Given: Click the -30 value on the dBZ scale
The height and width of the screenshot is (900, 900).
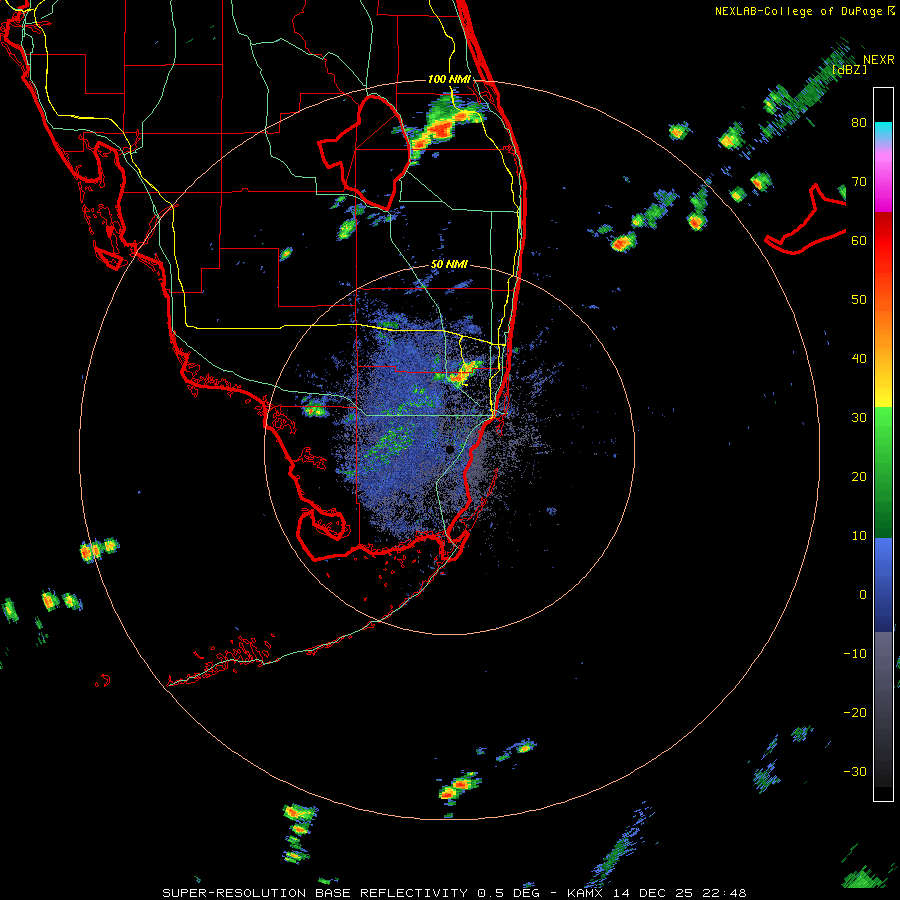Looking at the screenshot, I should coord(855,771).
